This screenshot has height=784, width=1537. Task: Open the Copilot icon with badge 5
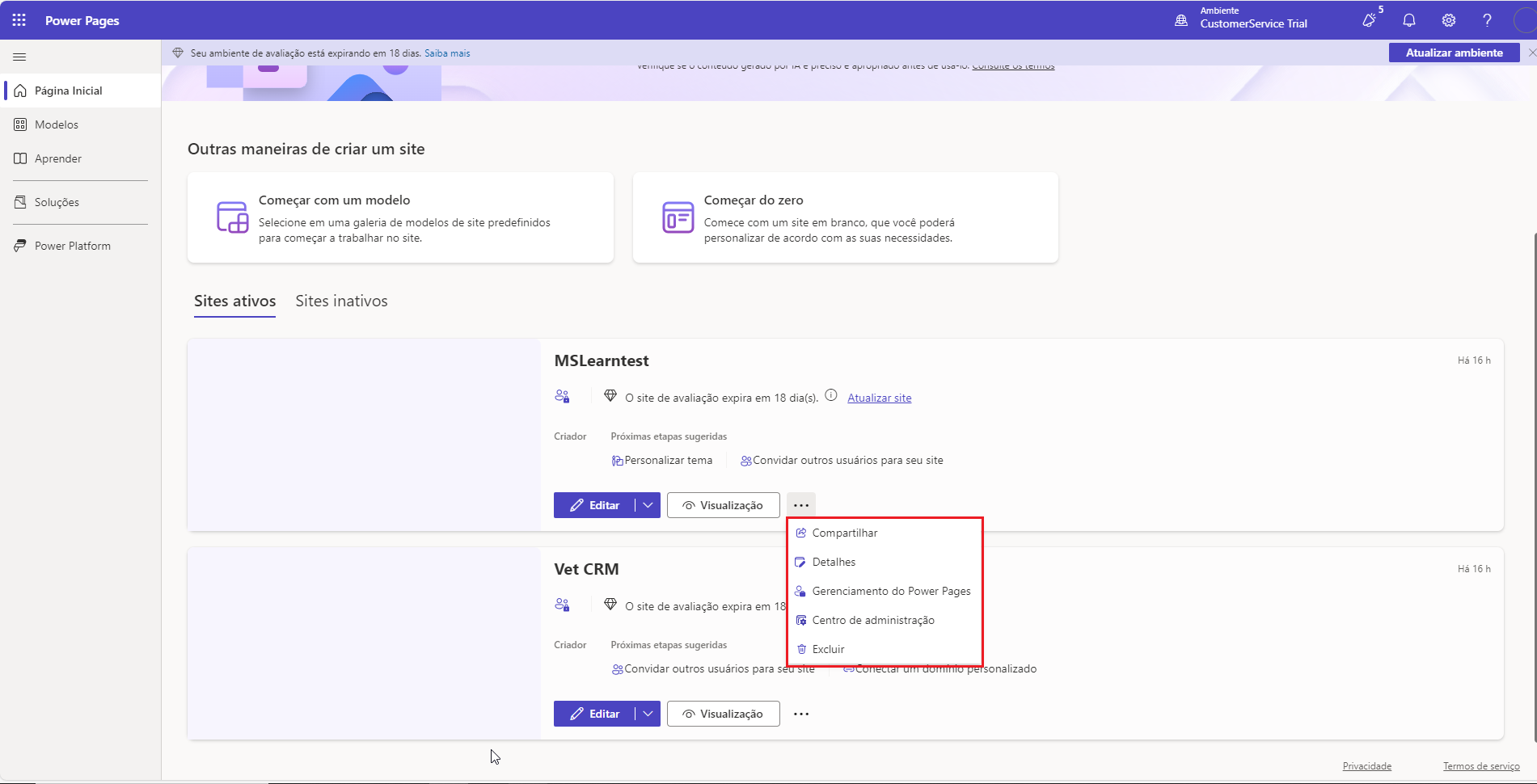pos(1370,19)
